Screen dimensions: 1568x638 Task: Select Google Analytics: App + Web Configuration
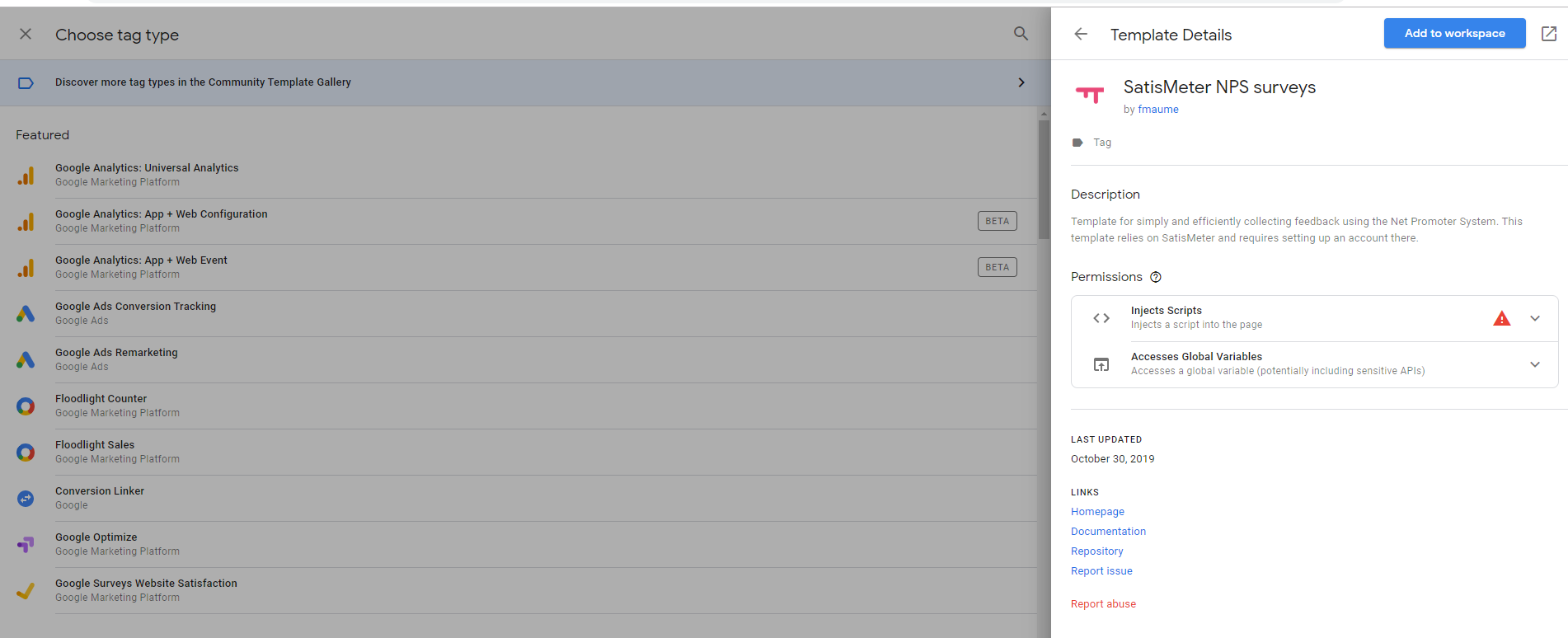pyautogui.click(x=519, y=222)
